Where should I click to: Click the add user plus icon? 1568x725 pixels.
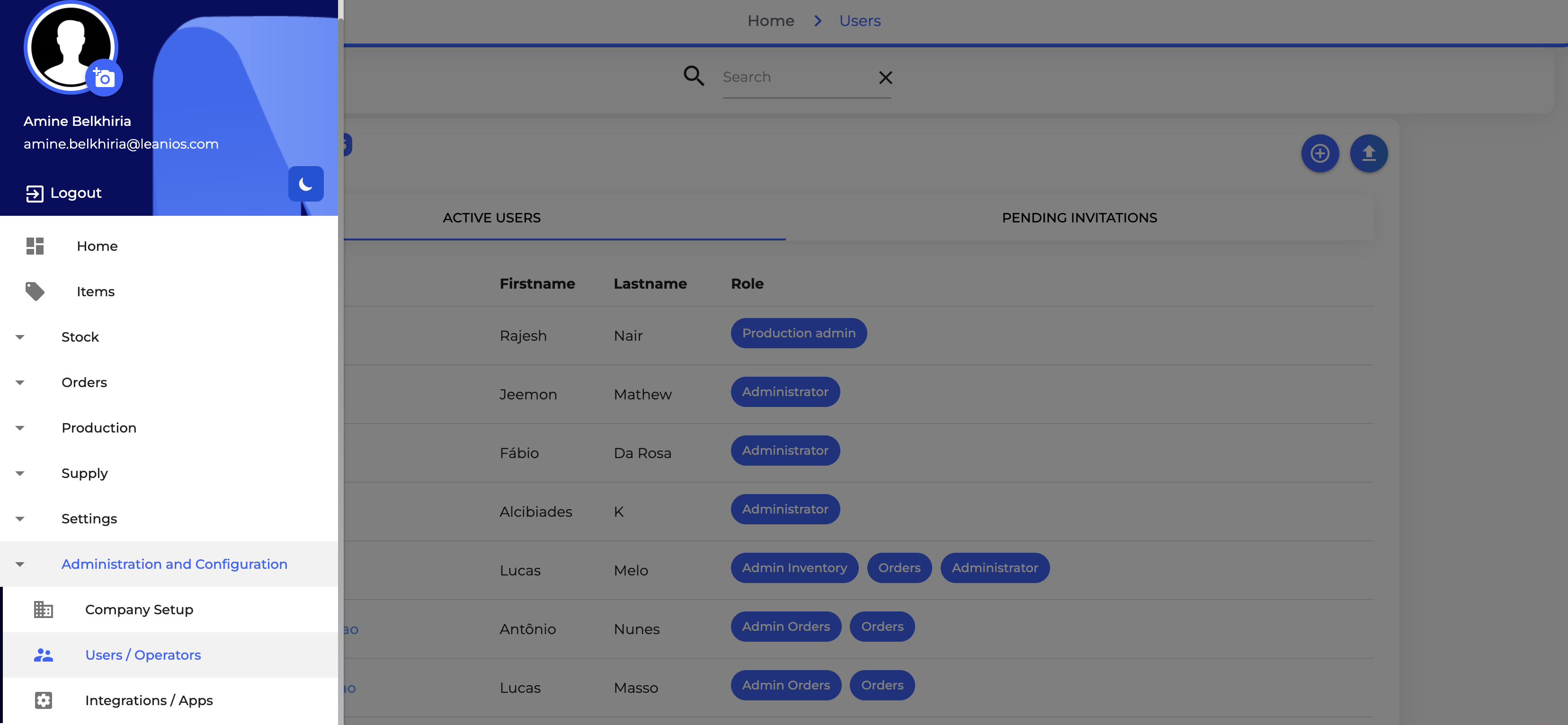[x=1319, y=153]
